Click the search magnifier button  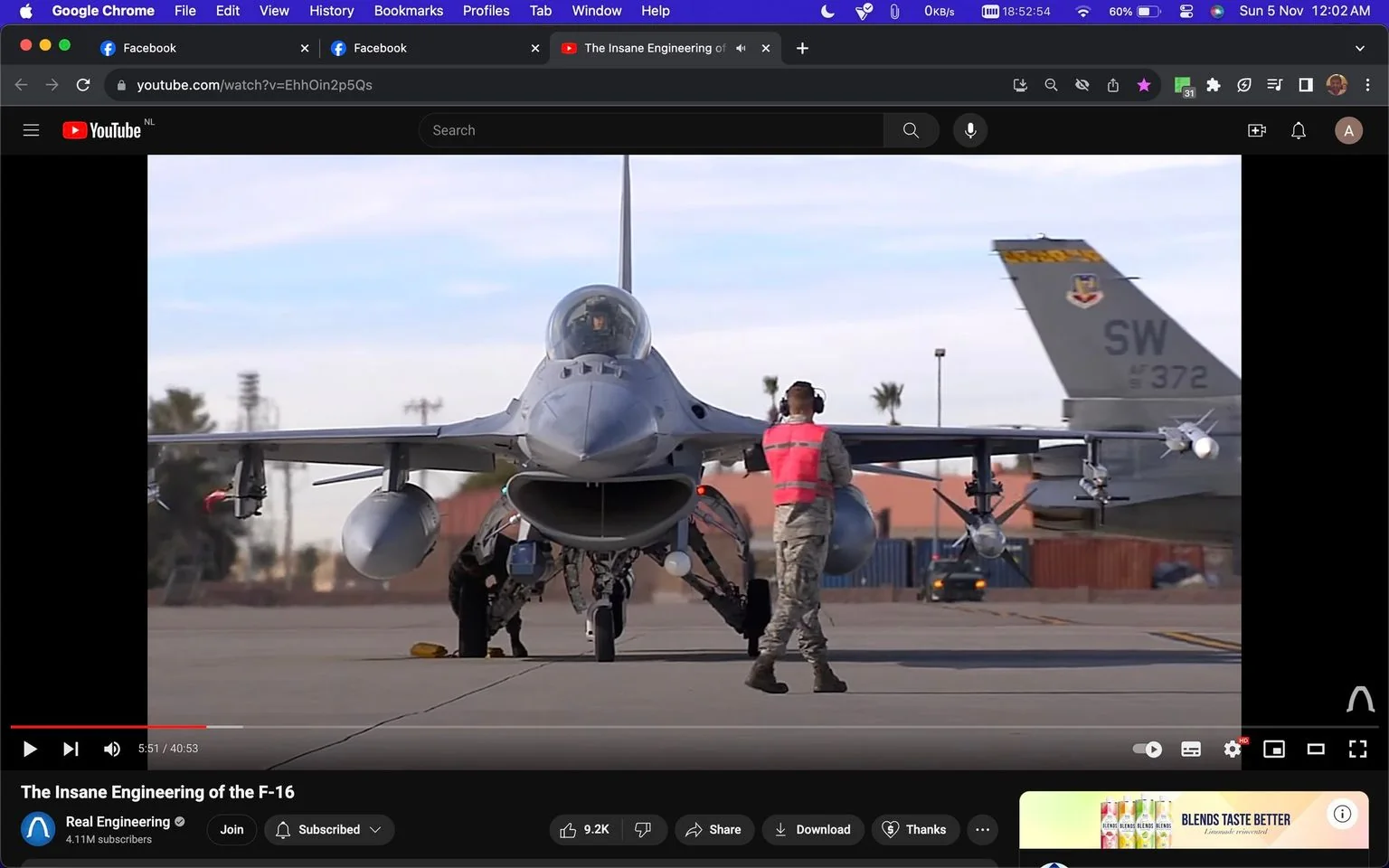click(x=911, y=130)
